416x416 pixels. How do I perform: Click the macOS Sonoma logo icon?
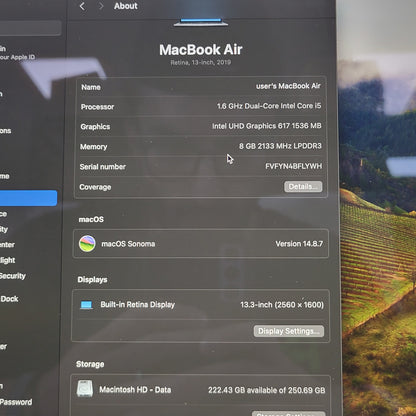pos(87,244)
